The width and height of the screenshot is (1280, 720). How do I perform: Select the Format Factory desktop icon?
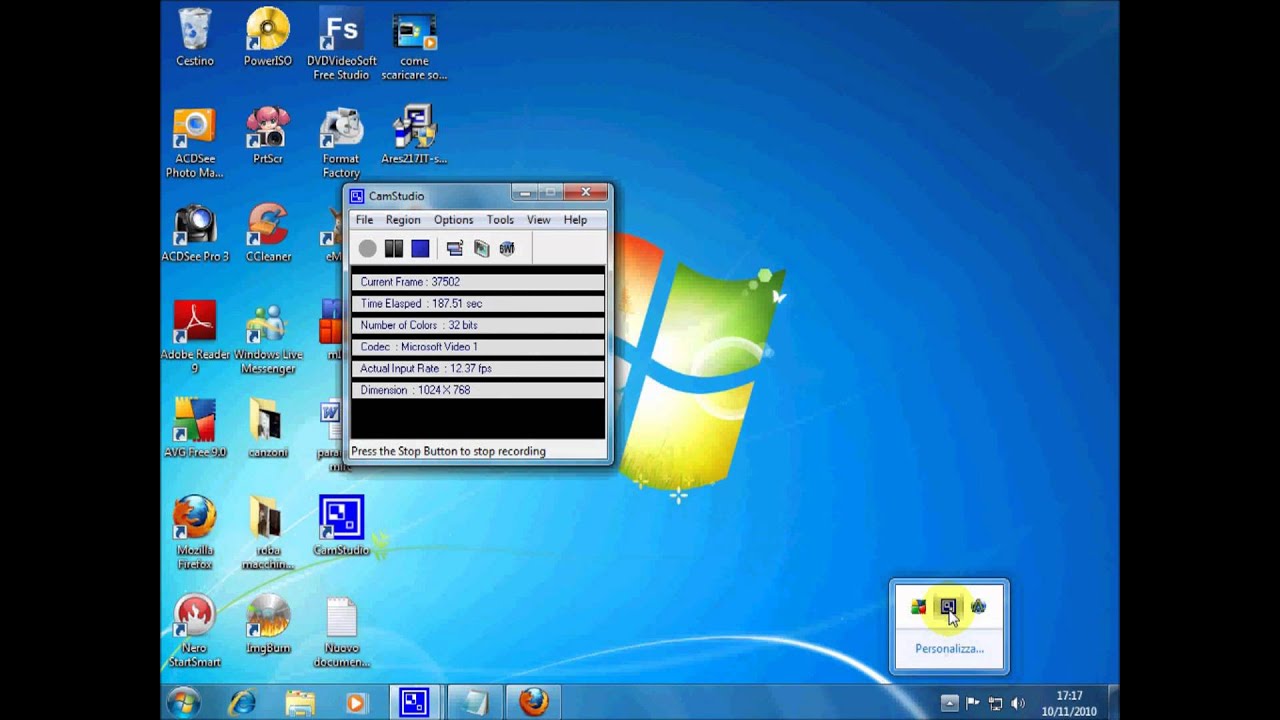341,143
